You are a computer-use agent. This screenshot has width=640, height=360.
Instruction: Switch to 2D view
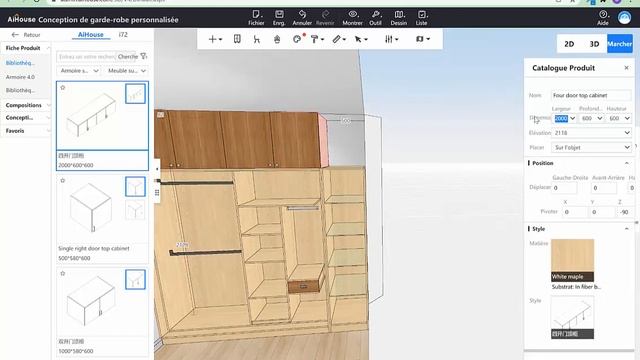(569, 44)
